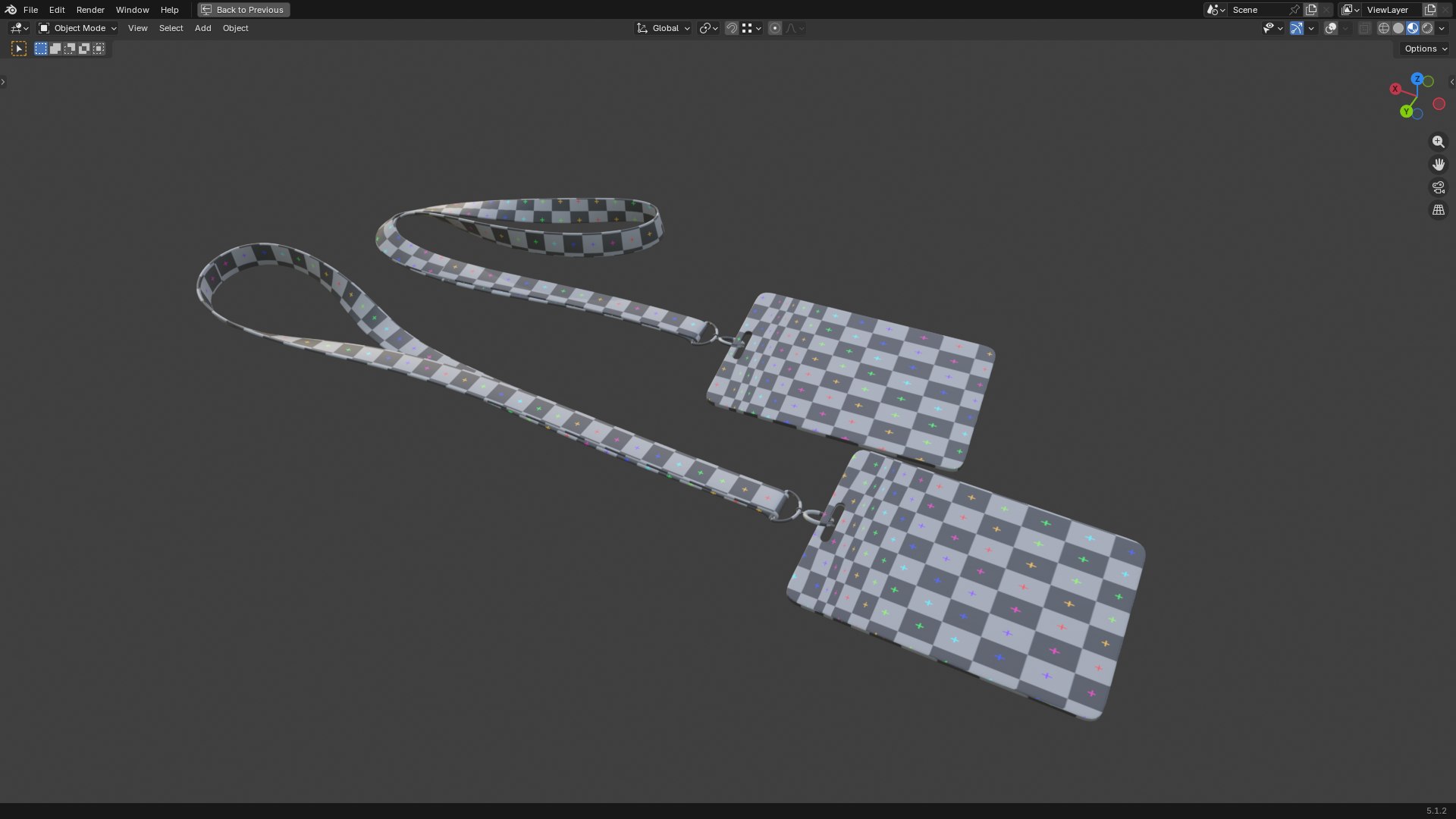Switch to rendered shading
The image size is (1456, 819).
click(1427, 28)
